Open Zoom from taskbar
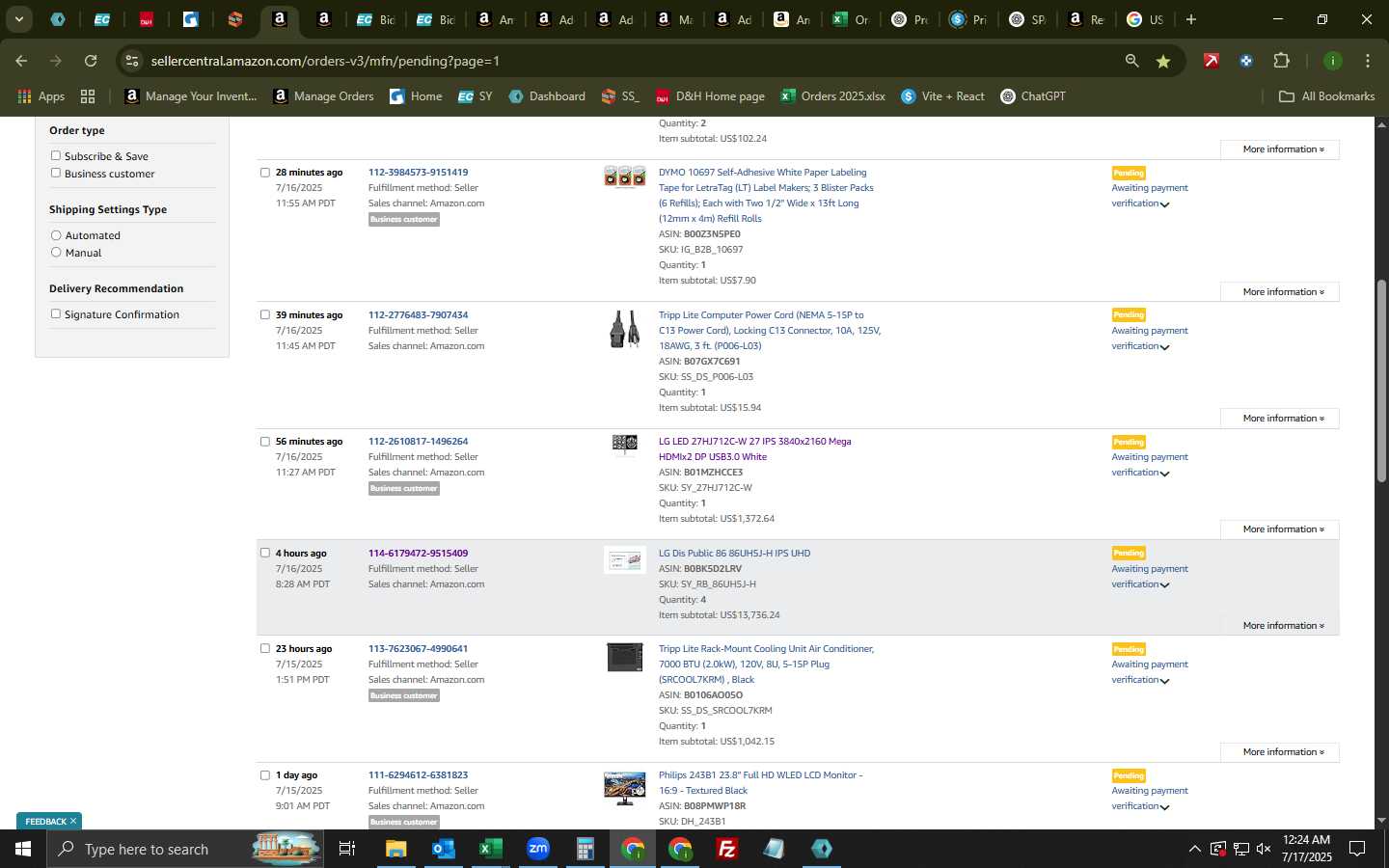Screen dimensions: 1389x868 click(537, 849)
